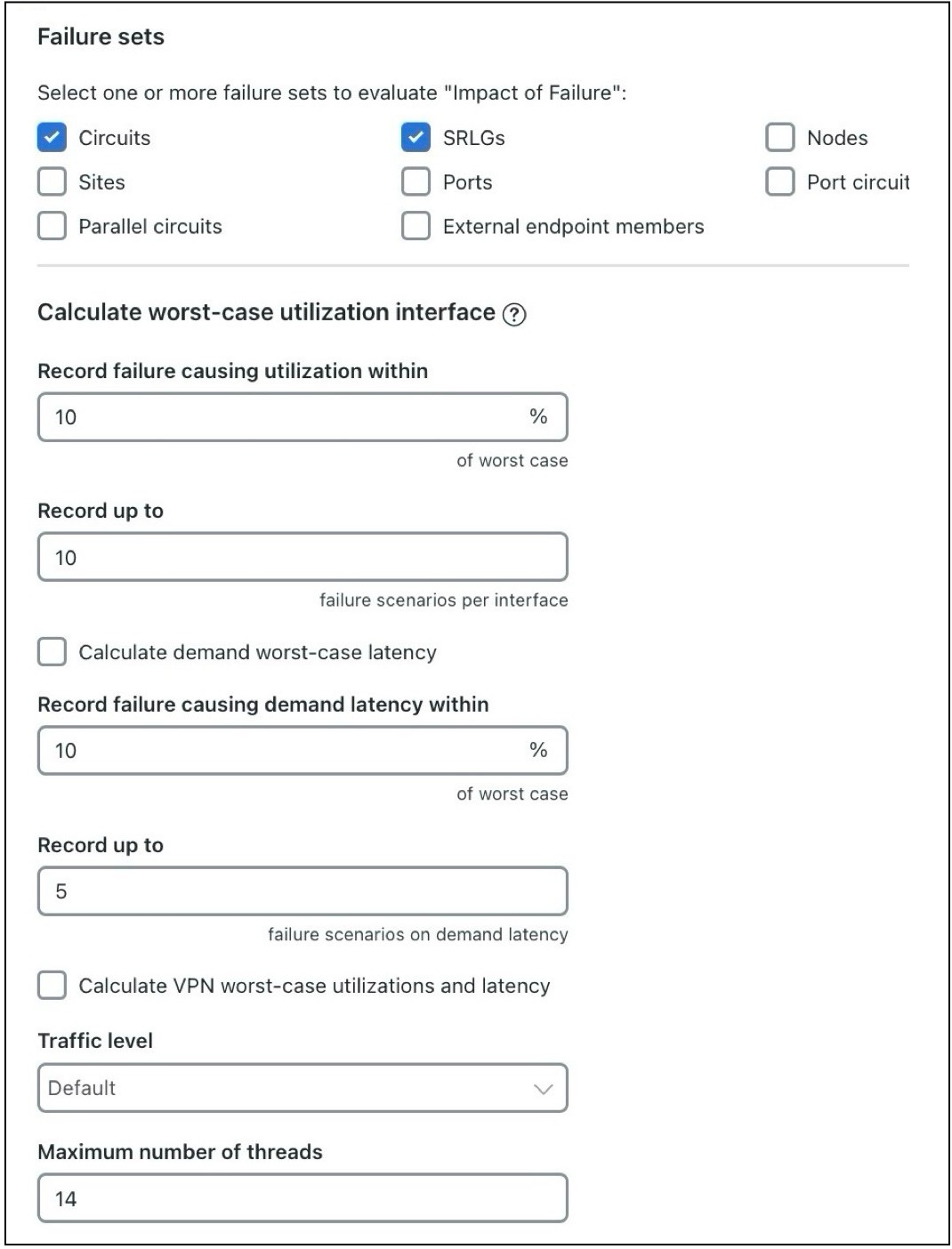The height and width of the screenshot is (1249, 952).
Task: Select the Maximum number of threads field
Action: [x=302, y=1197]
